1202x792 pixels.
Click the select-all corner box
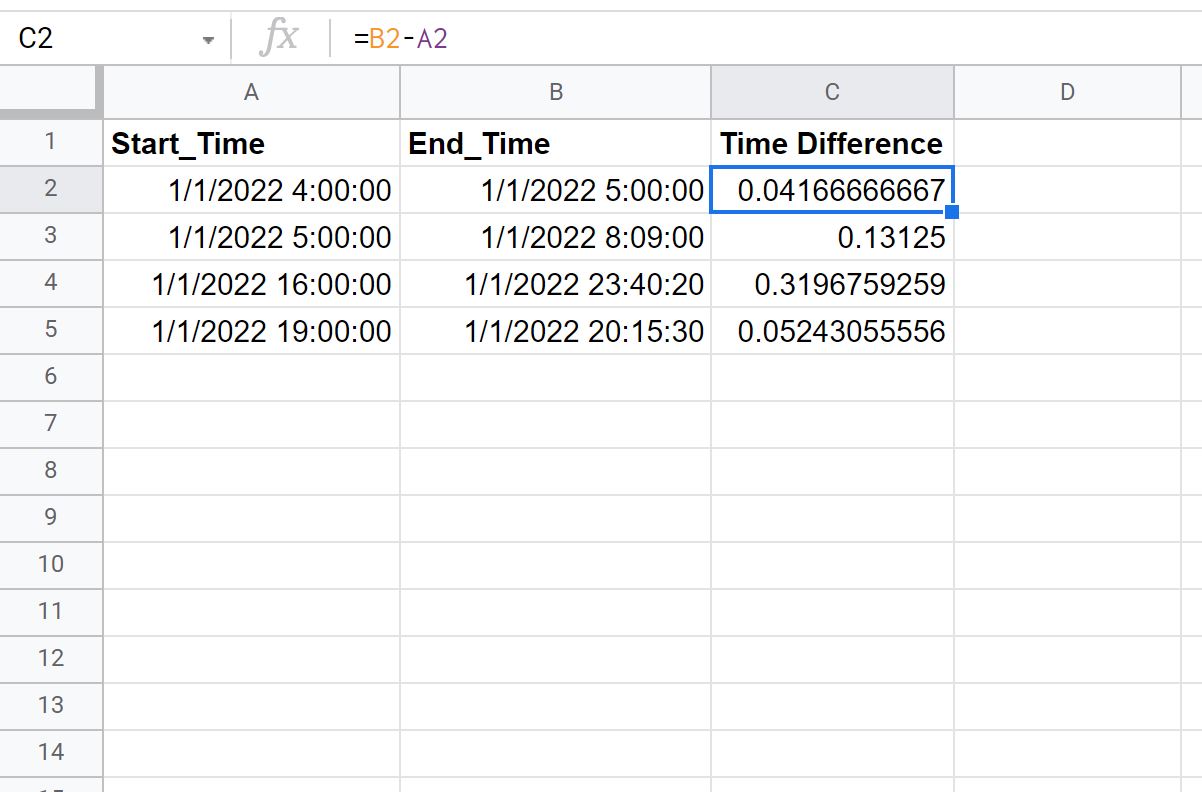(x=51, y=92)
